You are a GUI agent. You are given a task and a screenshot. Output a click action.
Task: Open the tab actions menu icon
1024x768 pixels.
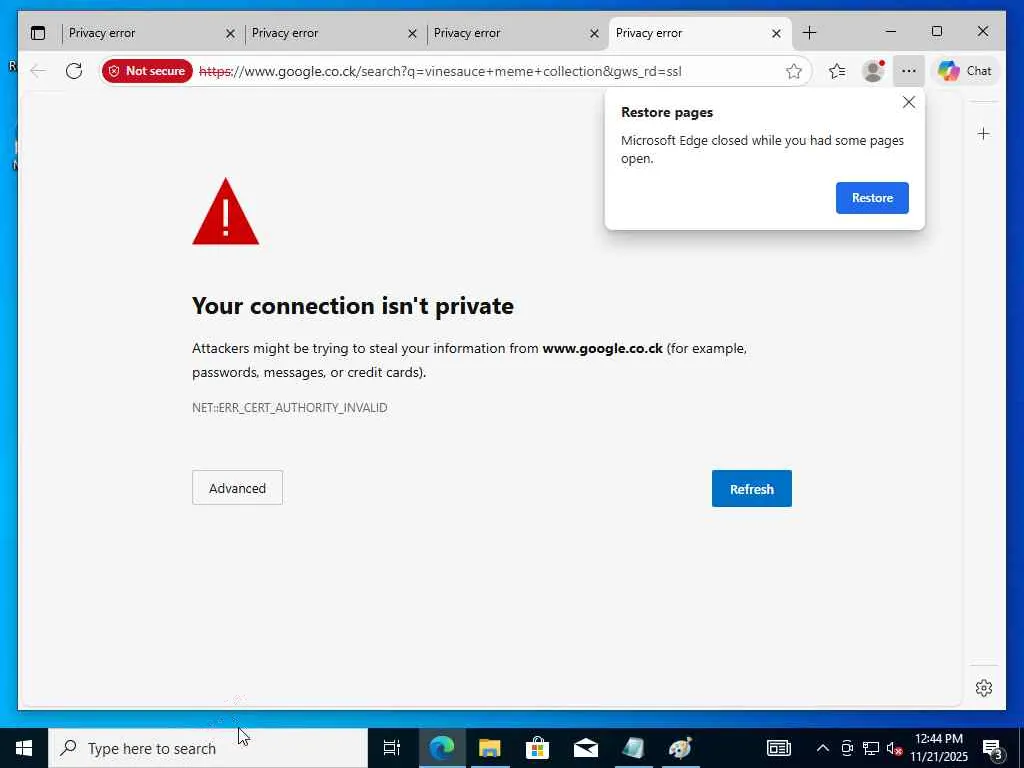point(38,33)
